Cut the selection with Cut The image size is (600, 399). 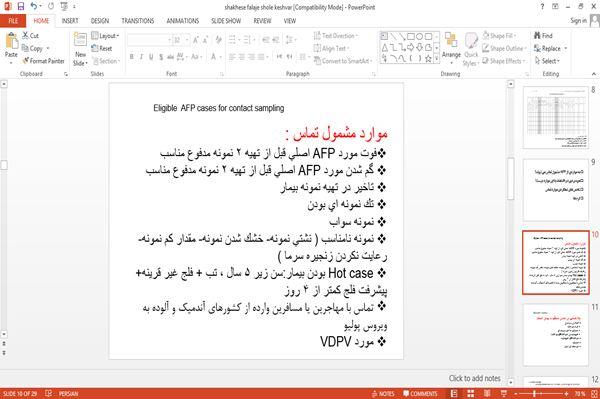[x=30, y=36]
